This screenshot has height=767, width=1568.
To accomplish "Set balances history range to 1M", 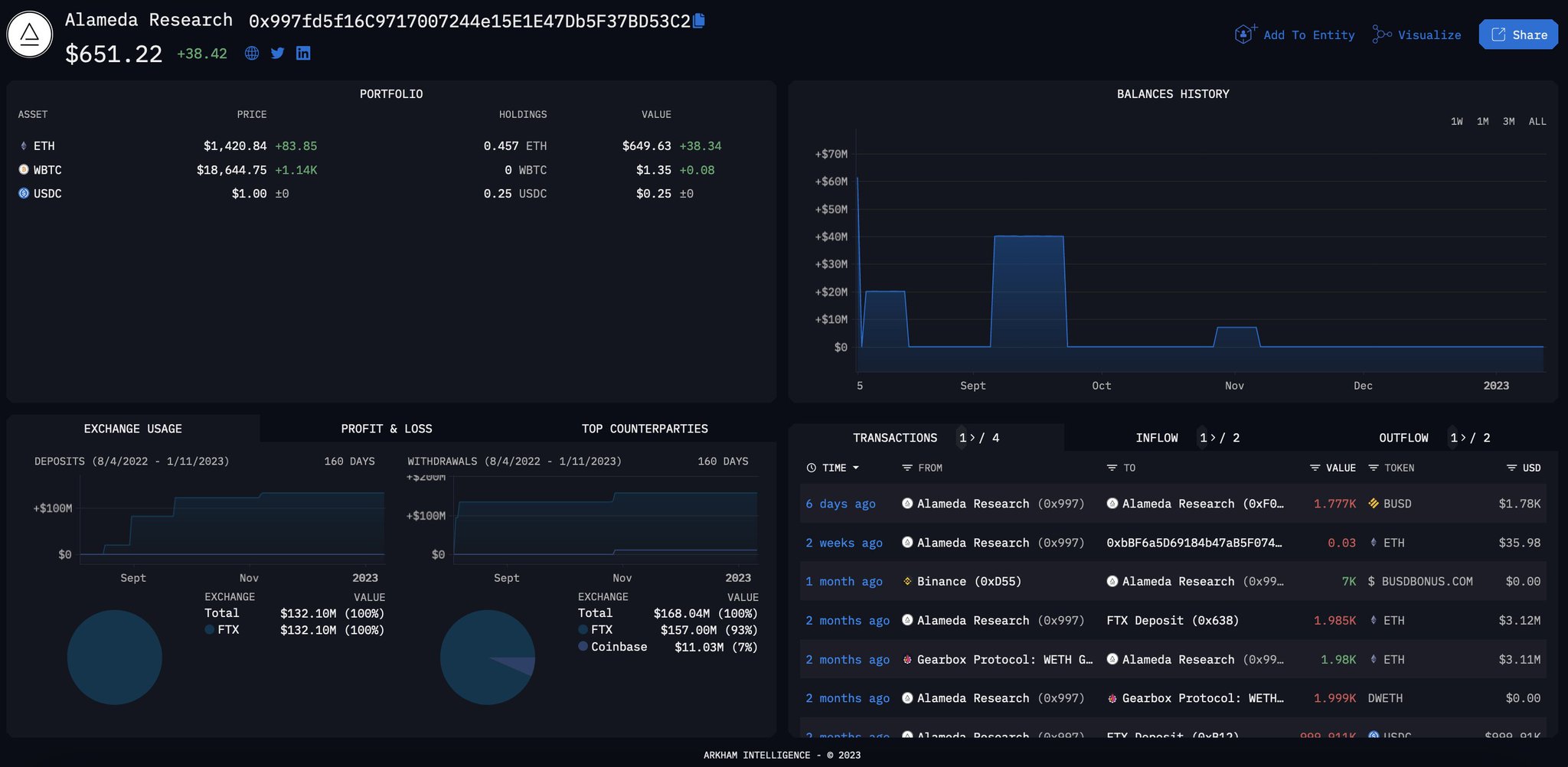I will pyautogui.click(x=1483, y=121).
